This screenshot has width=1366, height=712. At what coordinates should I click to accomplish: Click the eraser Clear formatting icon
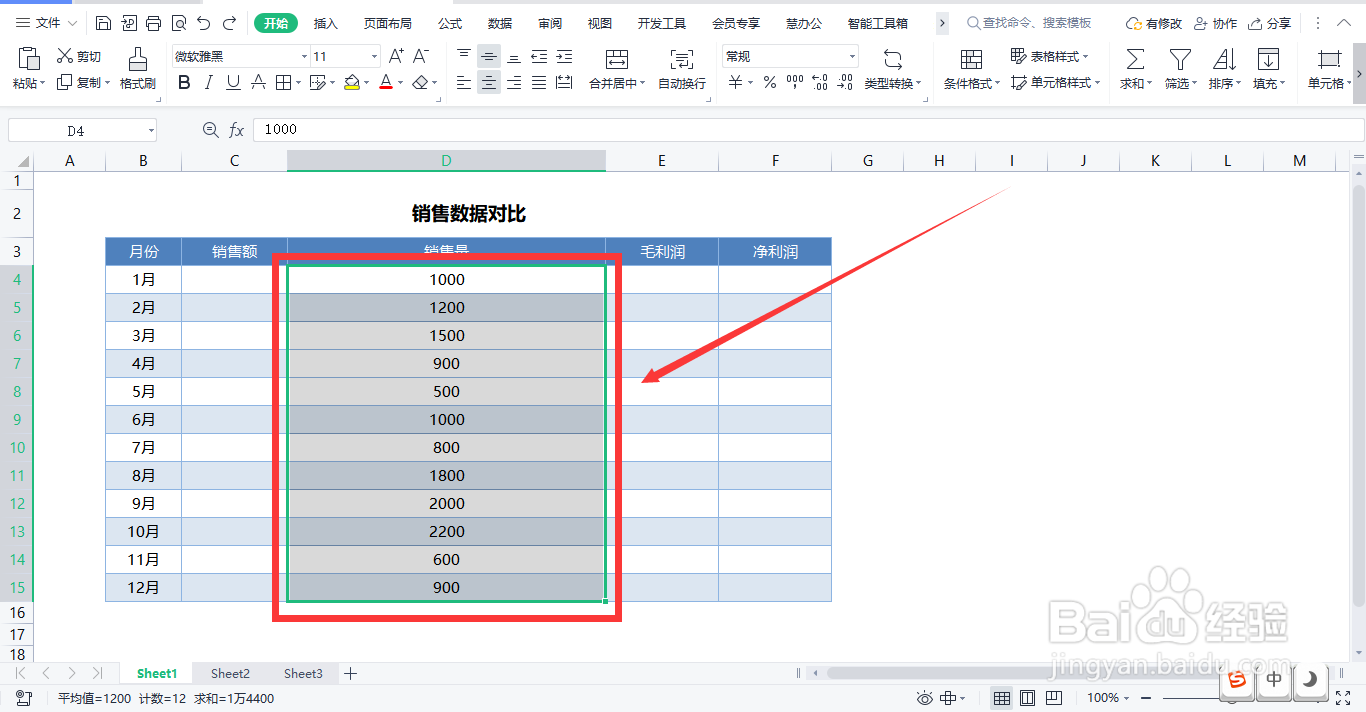[x=420, y=83]
